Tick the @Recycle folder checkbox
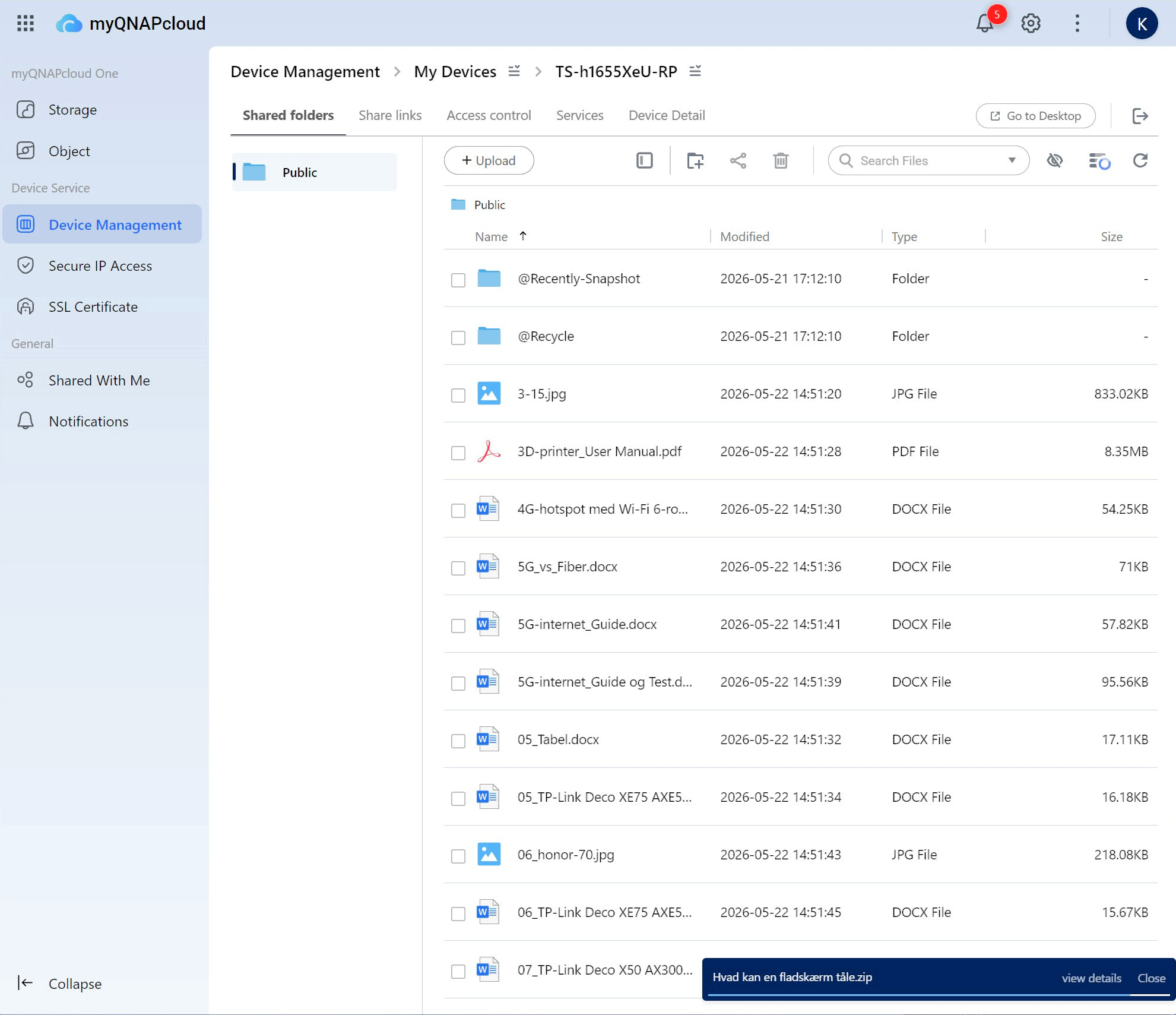The image size is (1176, 1015). [x=458, y=337]
